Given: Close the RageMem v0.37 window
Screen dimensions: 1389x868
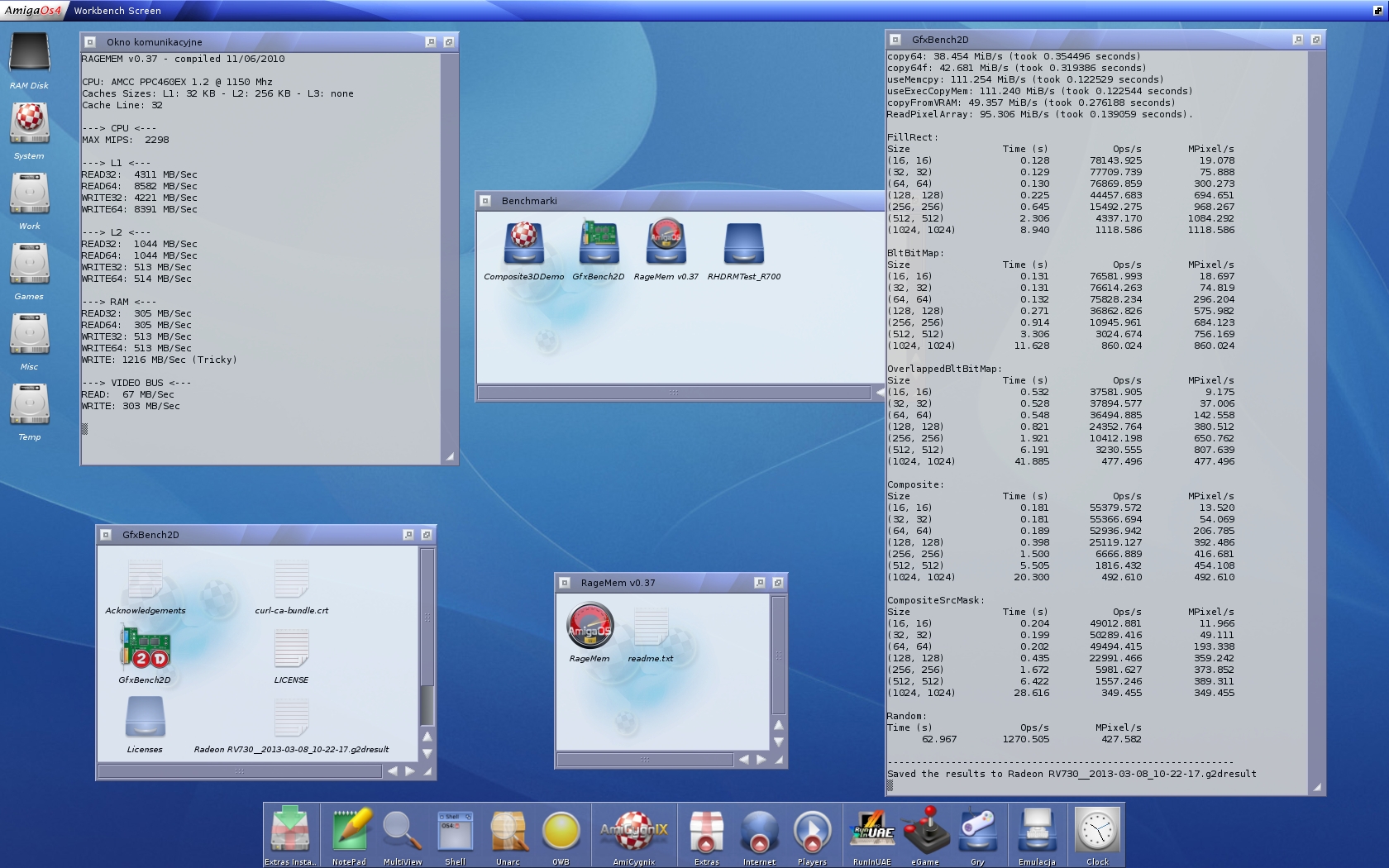Looking at the screenshot, I should (564, 583).
